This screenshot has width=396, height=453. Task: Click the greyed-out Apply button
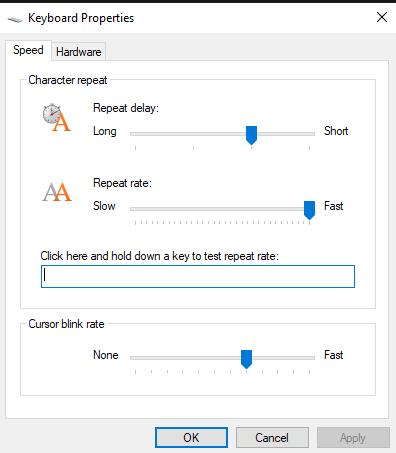(x=353, y=437)
